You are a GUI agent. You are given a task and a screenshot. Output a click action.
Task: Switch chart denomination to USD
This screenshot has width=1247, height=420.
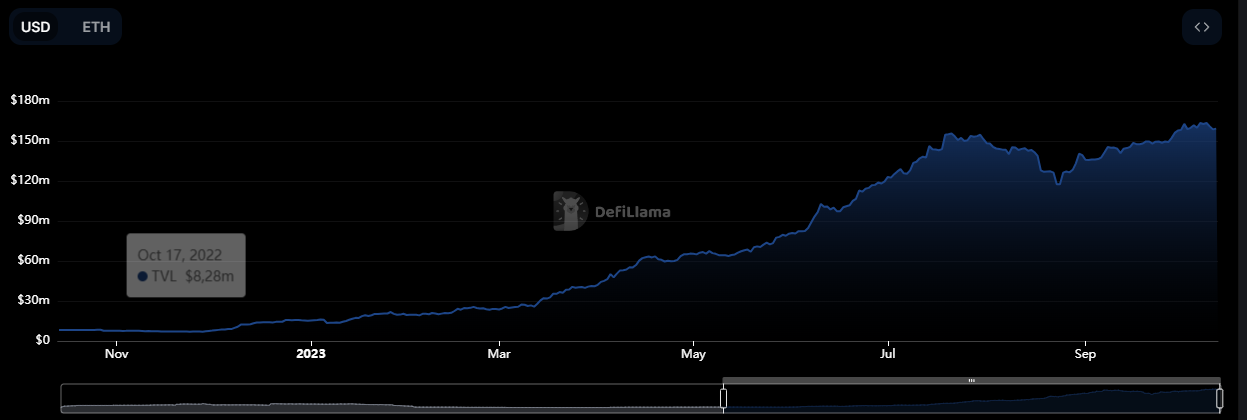coord(36,27)
